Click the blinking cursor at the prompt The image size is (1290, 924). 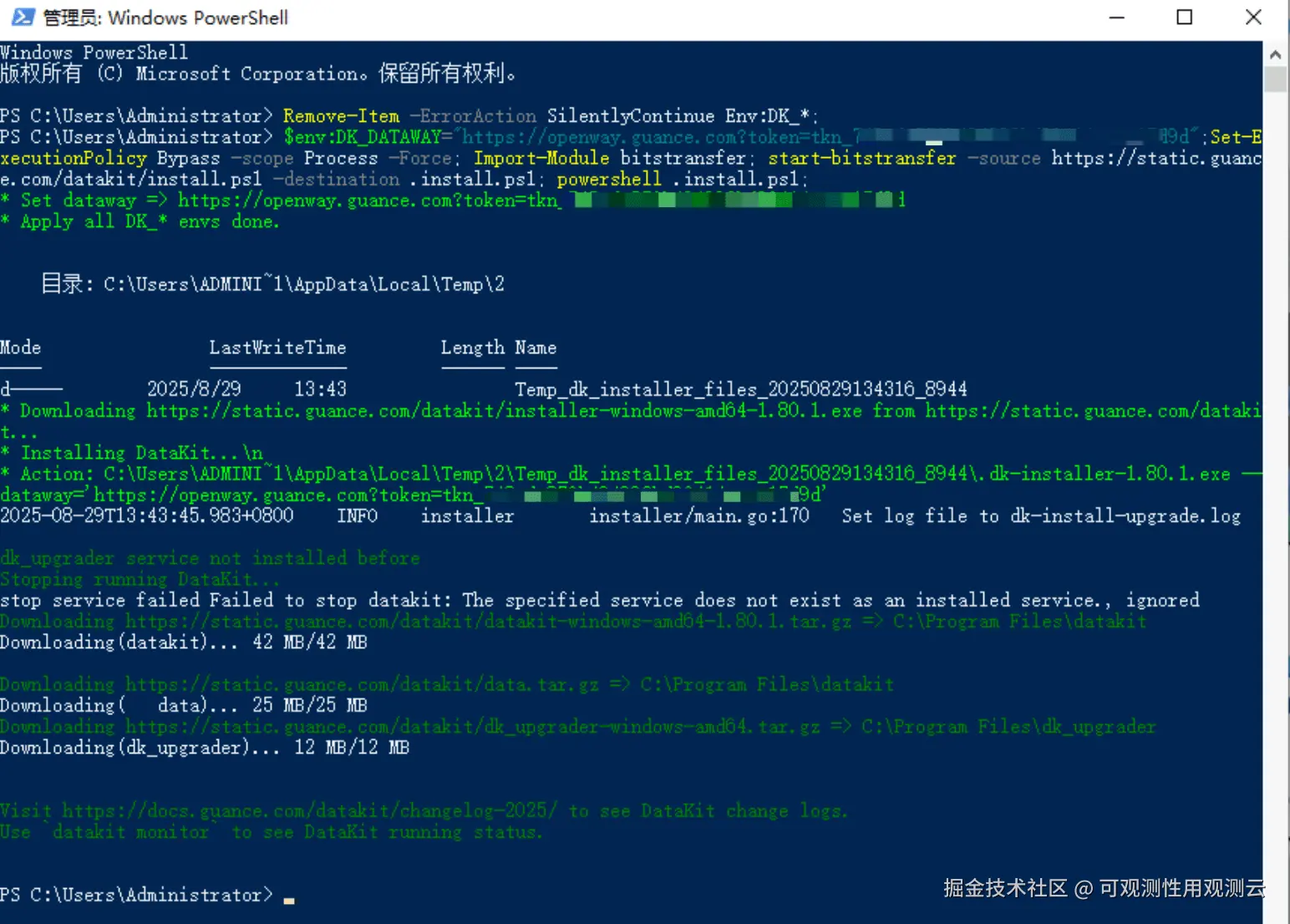coord(289,901)
